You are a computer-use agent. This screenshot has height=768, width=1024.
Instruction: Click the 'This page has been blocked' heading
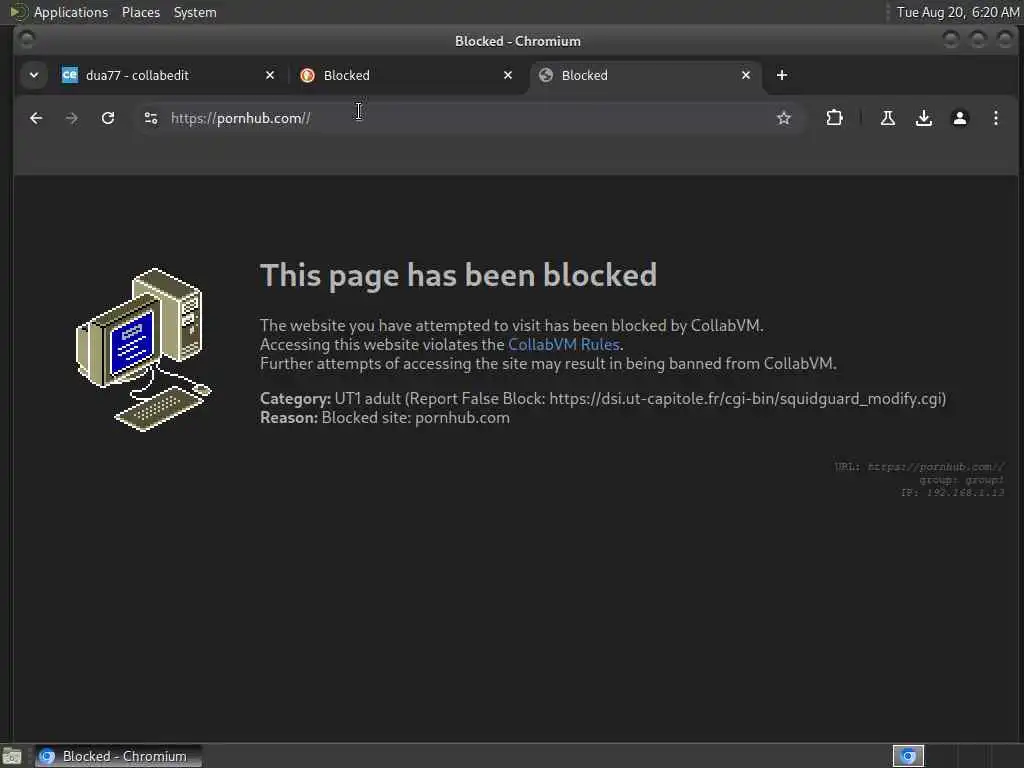pos(458,275)
